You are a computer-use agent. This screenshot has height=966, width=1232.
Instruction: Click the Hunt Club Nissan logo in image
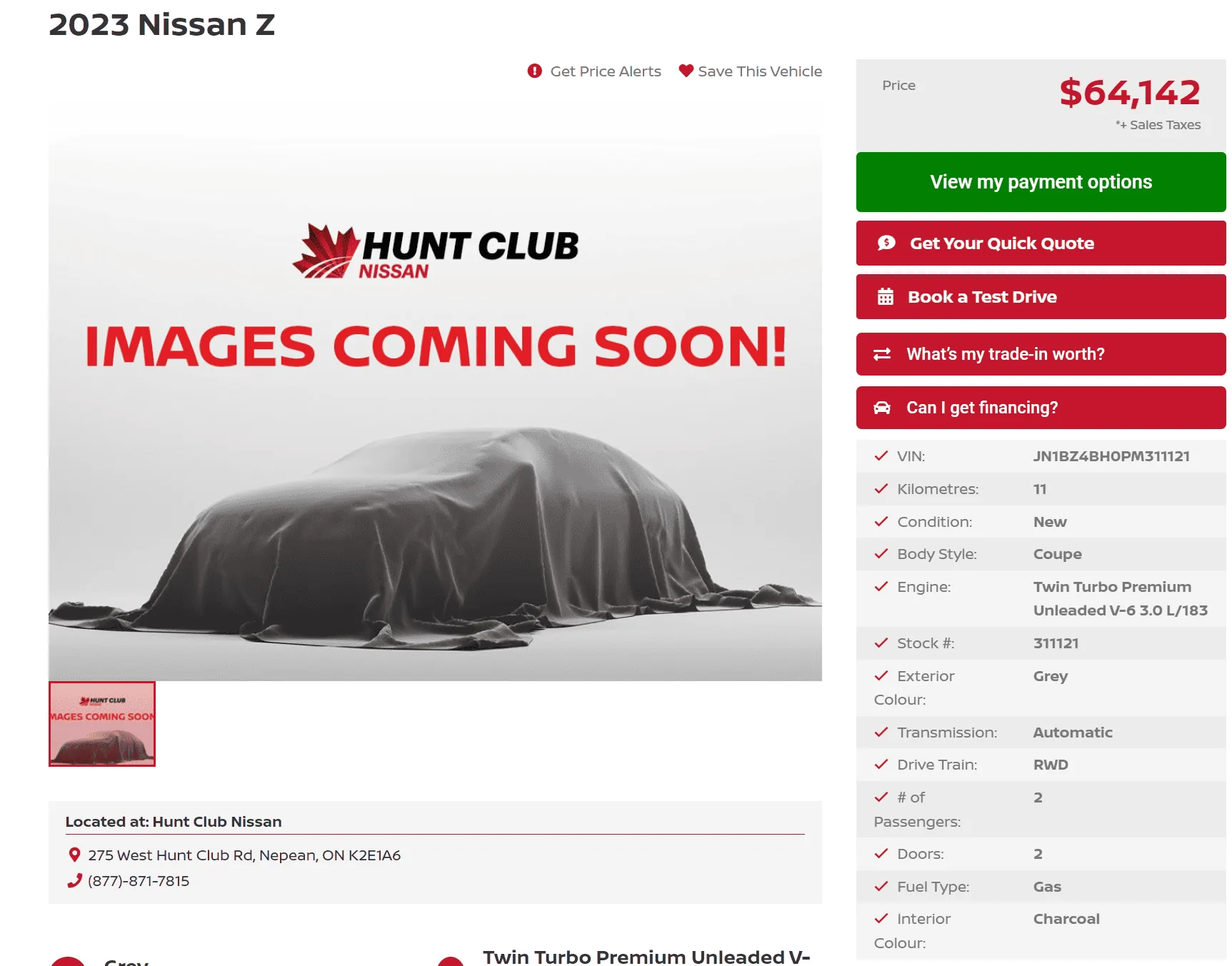coord(436,251)
